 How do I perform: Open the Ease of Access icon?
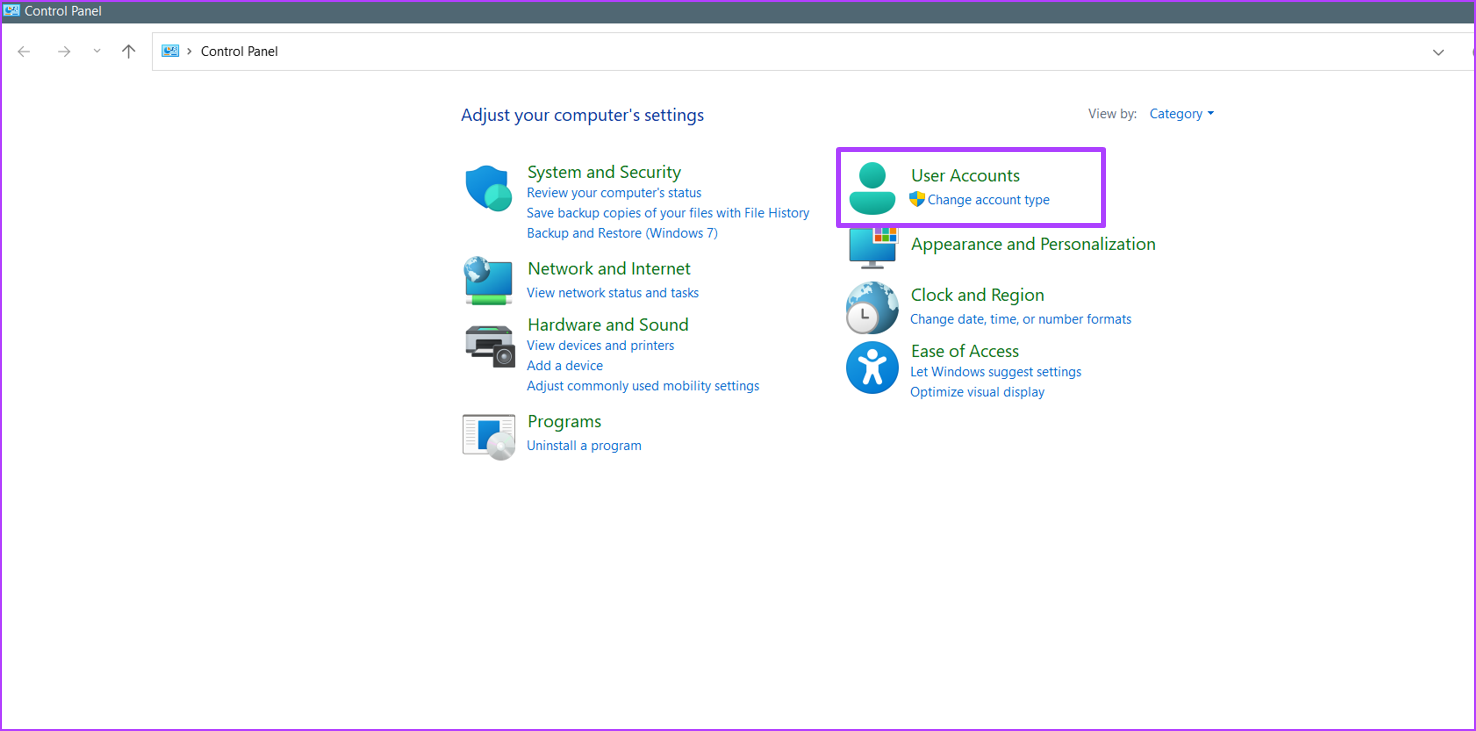click(x=872, y=368)
